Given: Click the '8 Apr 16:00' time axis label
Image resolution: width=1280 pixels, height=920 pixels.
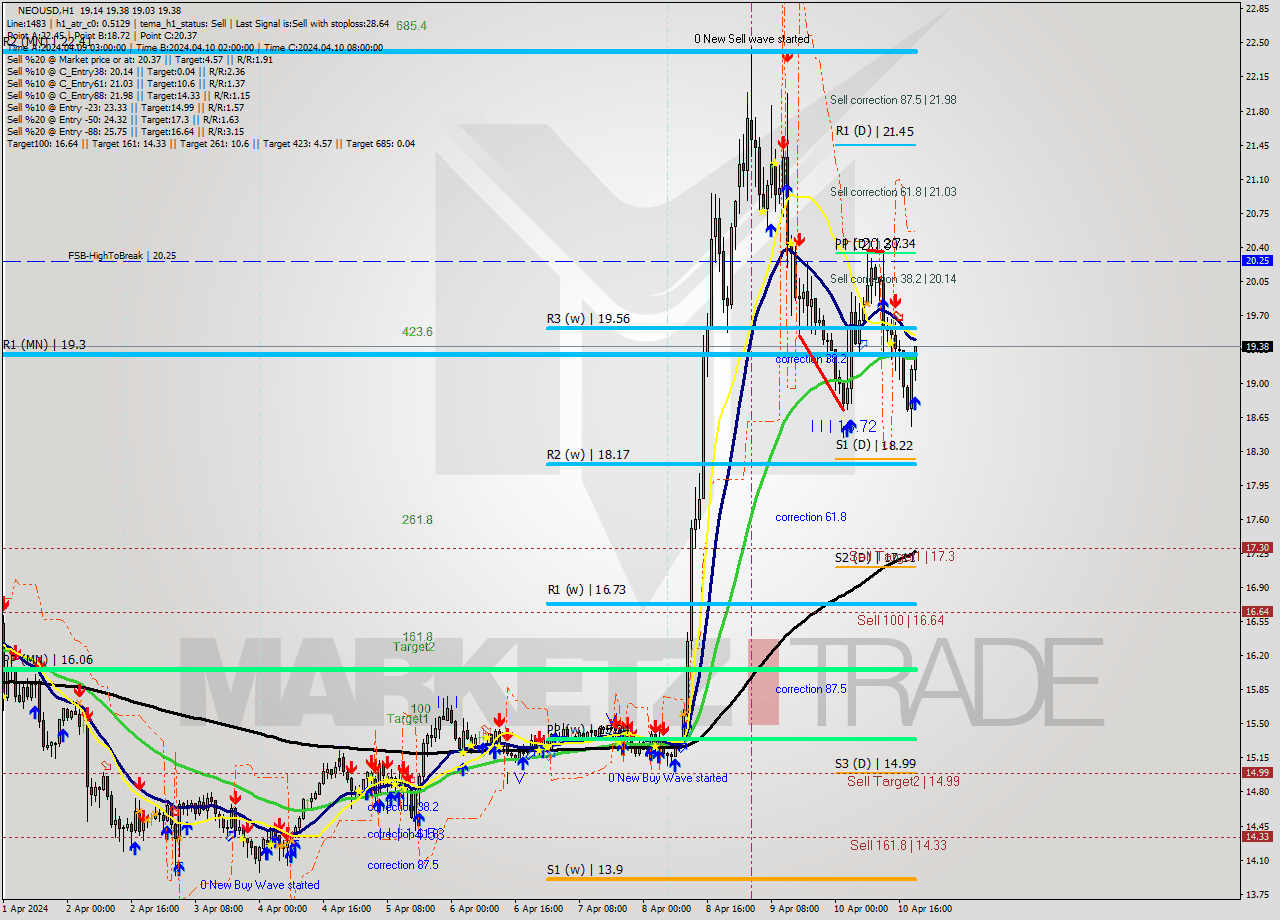Looking at the screenshot, I should point(731,909).
